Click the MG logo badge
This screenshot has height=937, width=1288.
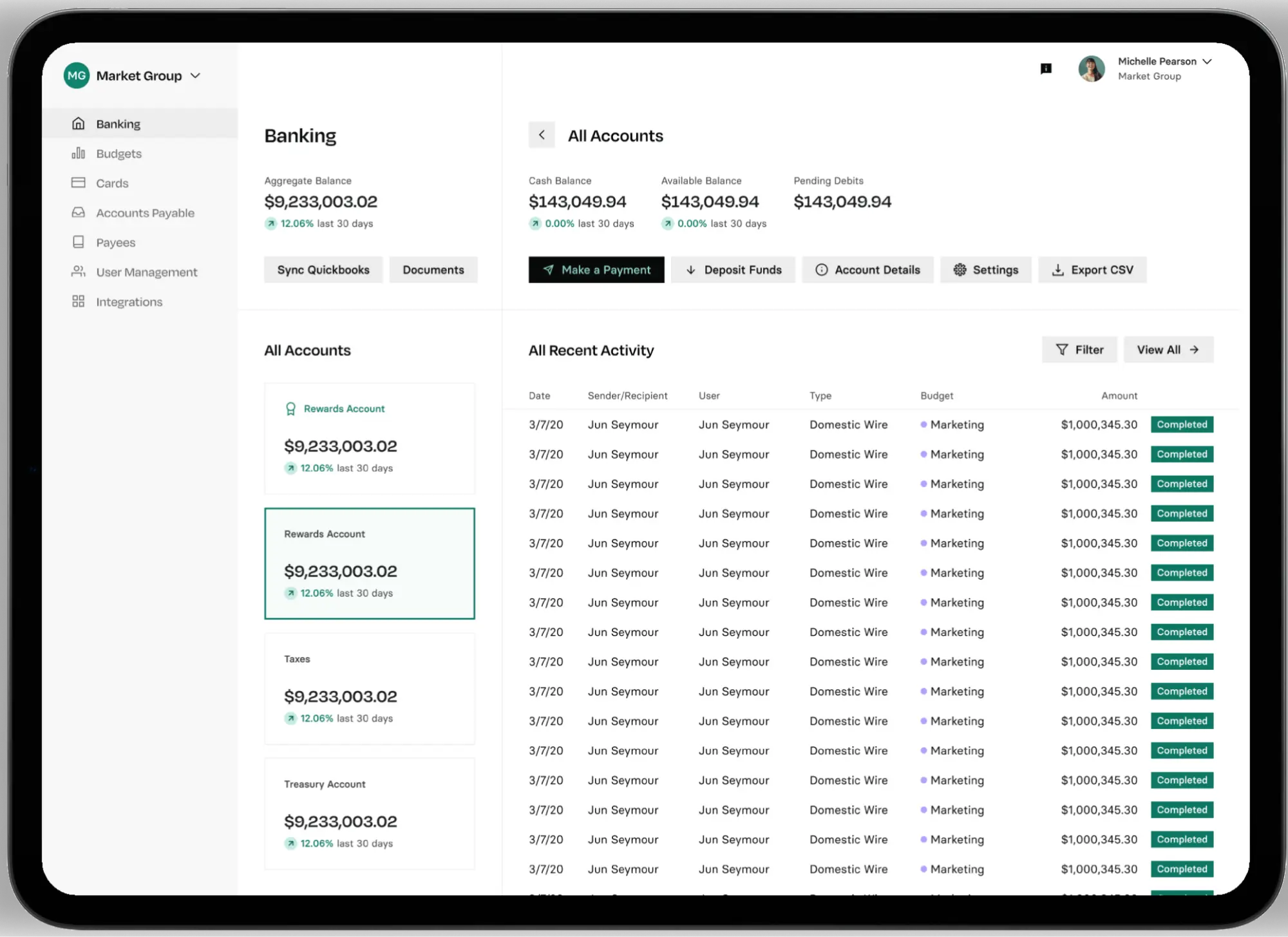(x=77, y=76)
